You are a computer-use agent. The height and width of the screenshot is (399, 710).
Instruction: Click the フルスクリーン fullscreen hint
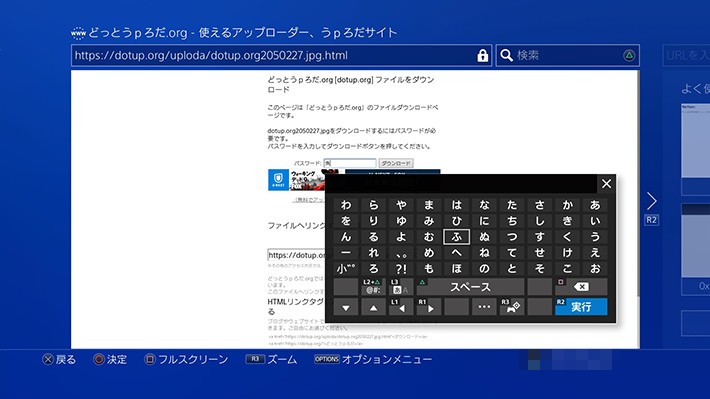[186, 360]
